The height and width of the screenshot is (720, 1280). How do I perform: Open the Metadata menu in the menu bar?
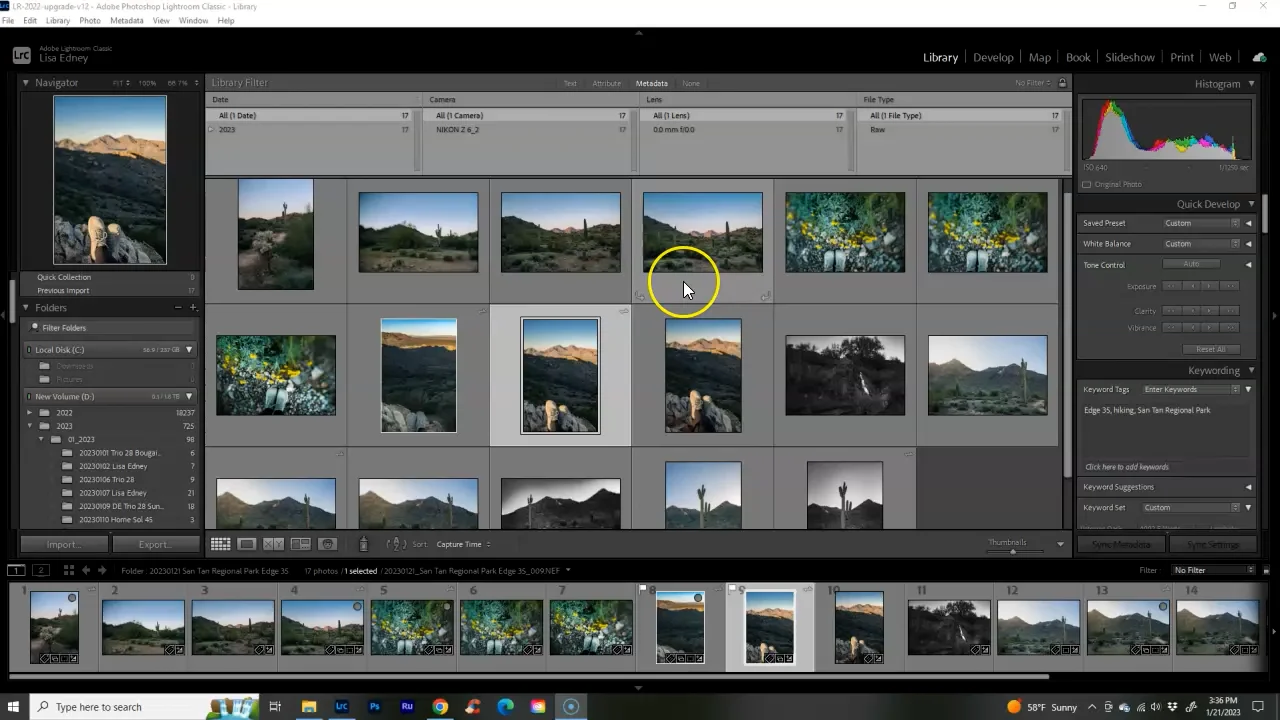click(126, 20)
